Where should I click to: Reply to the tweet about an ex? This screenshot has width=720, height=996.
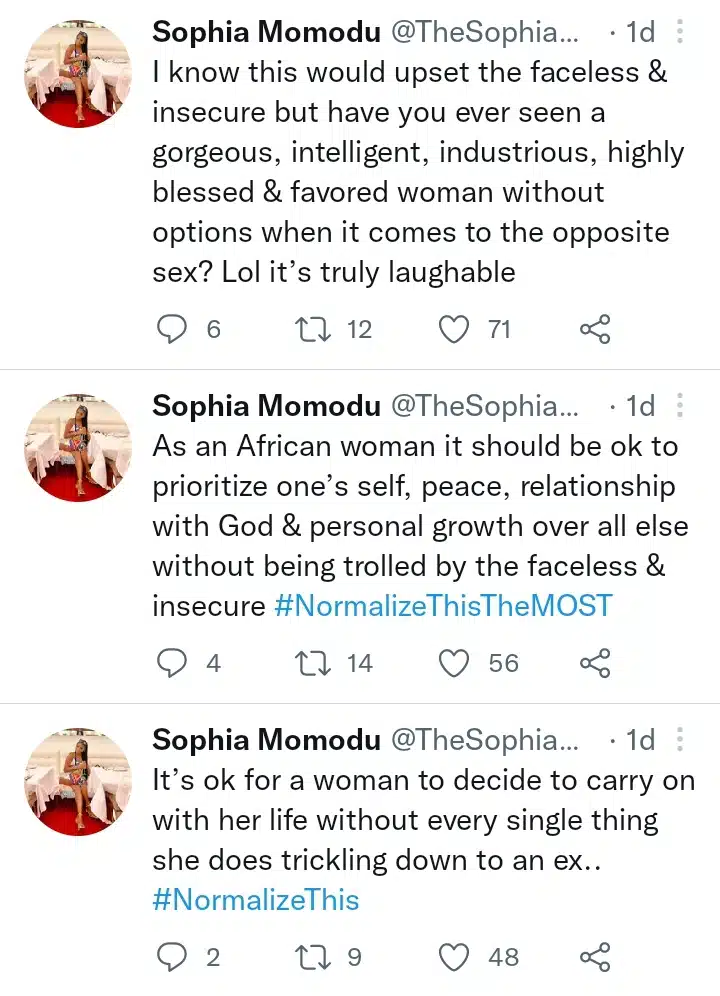tap(175, 957)
